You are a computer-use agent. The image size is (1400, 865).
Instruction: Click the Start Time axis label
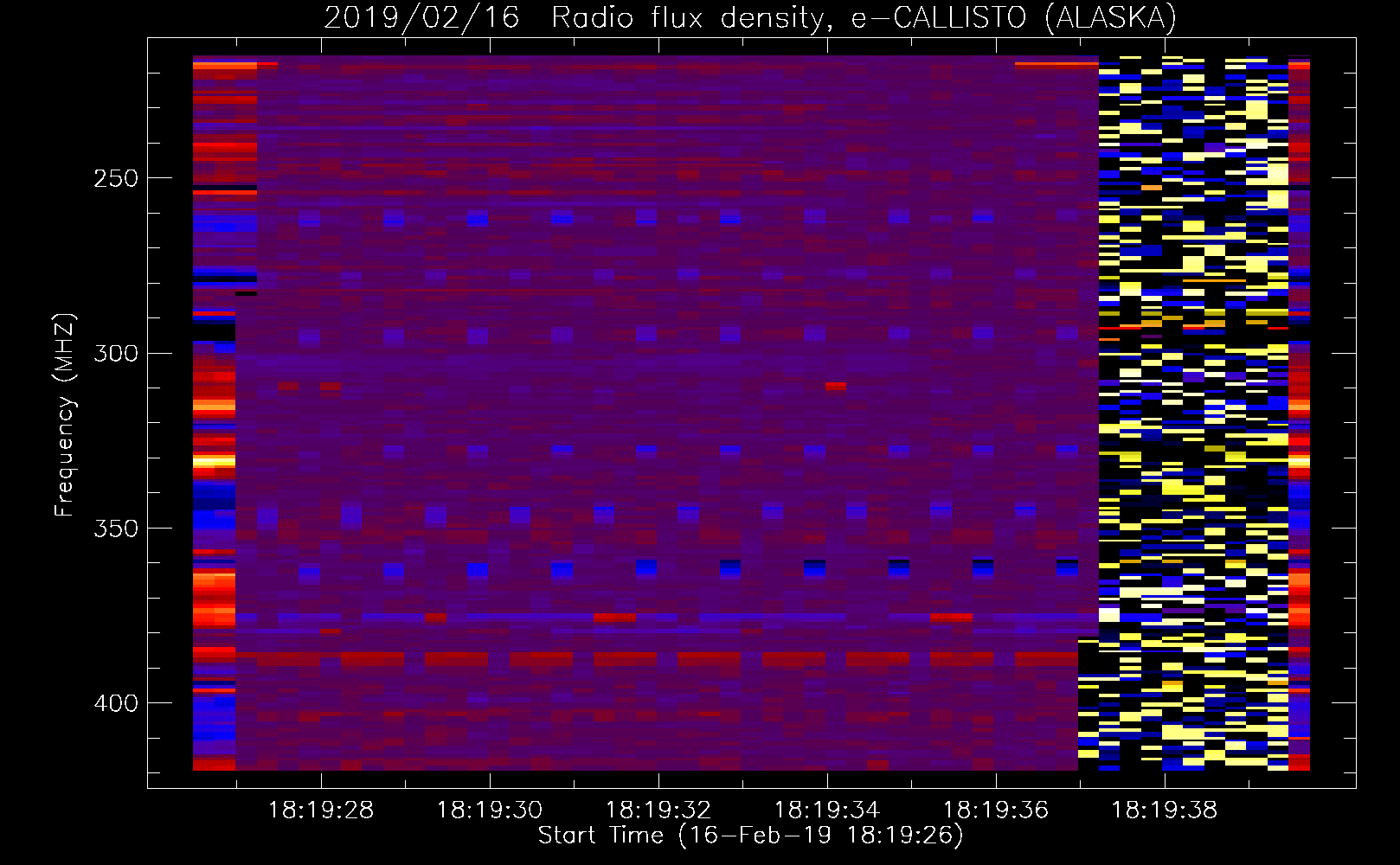[750, 835]
